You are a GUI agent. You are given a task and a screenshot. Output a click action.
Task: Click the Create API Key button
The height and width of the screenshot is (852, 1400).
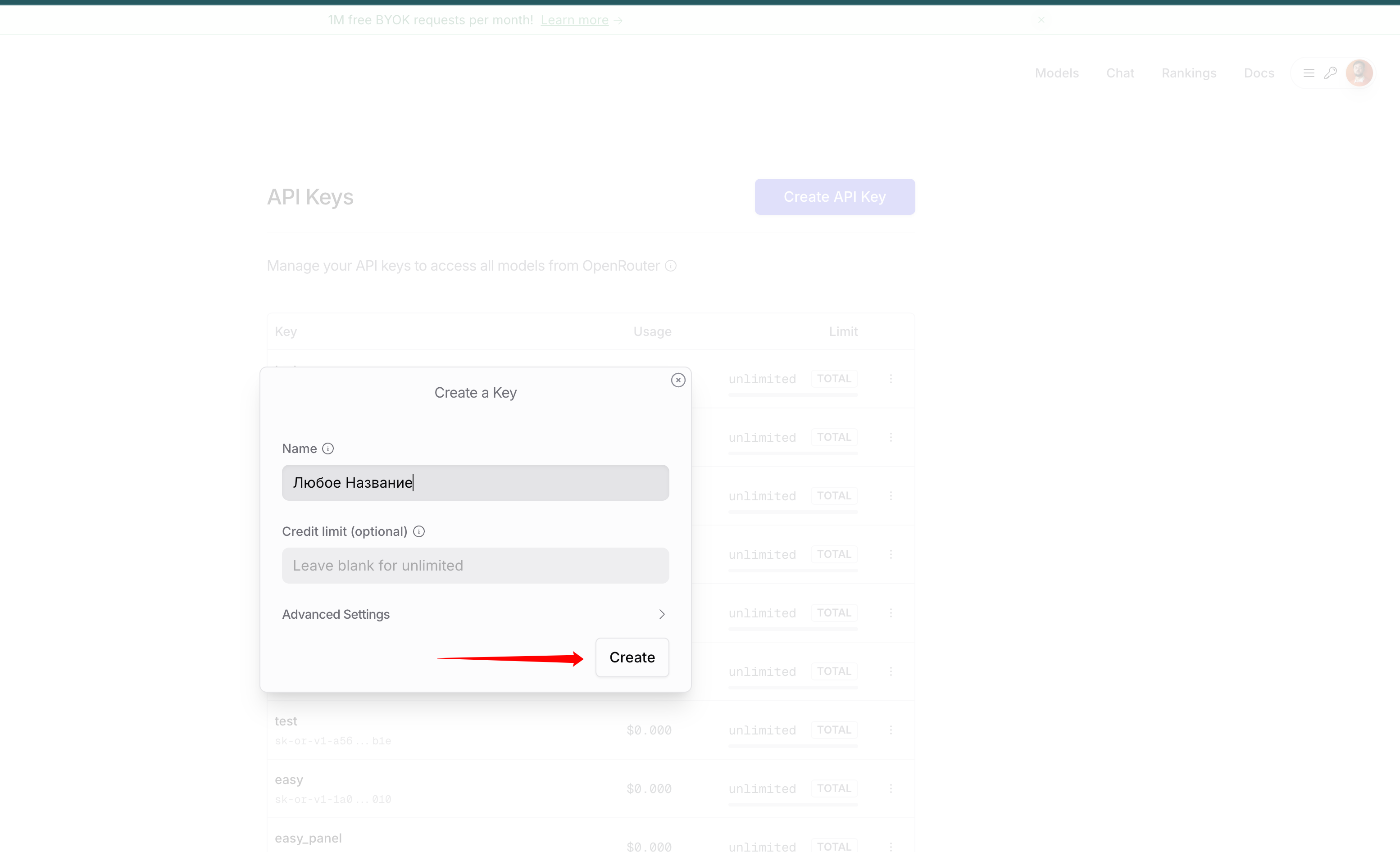pyautogui.click(x=834, y=197)
